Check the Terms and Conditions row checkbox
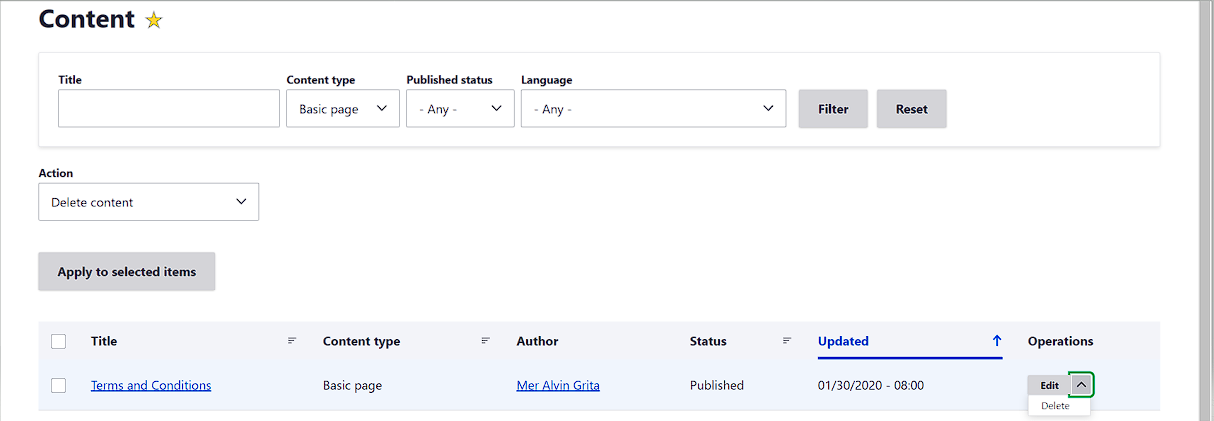 click(59, 385)
